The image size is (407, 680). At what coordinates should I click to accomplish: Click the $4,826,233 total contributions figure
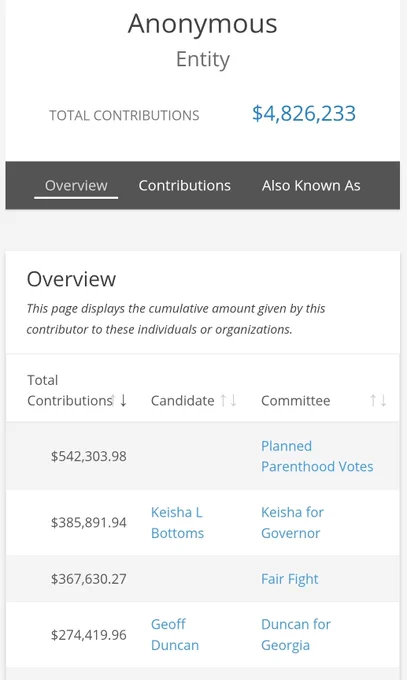[x=304, y=114]
